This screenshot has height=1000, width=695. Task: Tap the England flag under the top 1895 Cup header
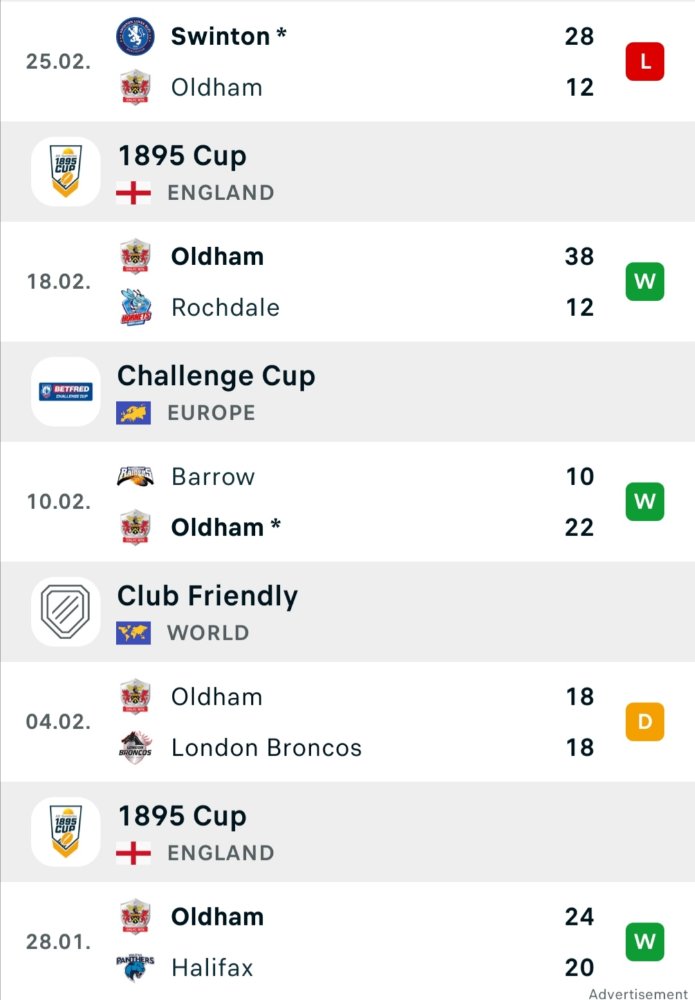133,193
